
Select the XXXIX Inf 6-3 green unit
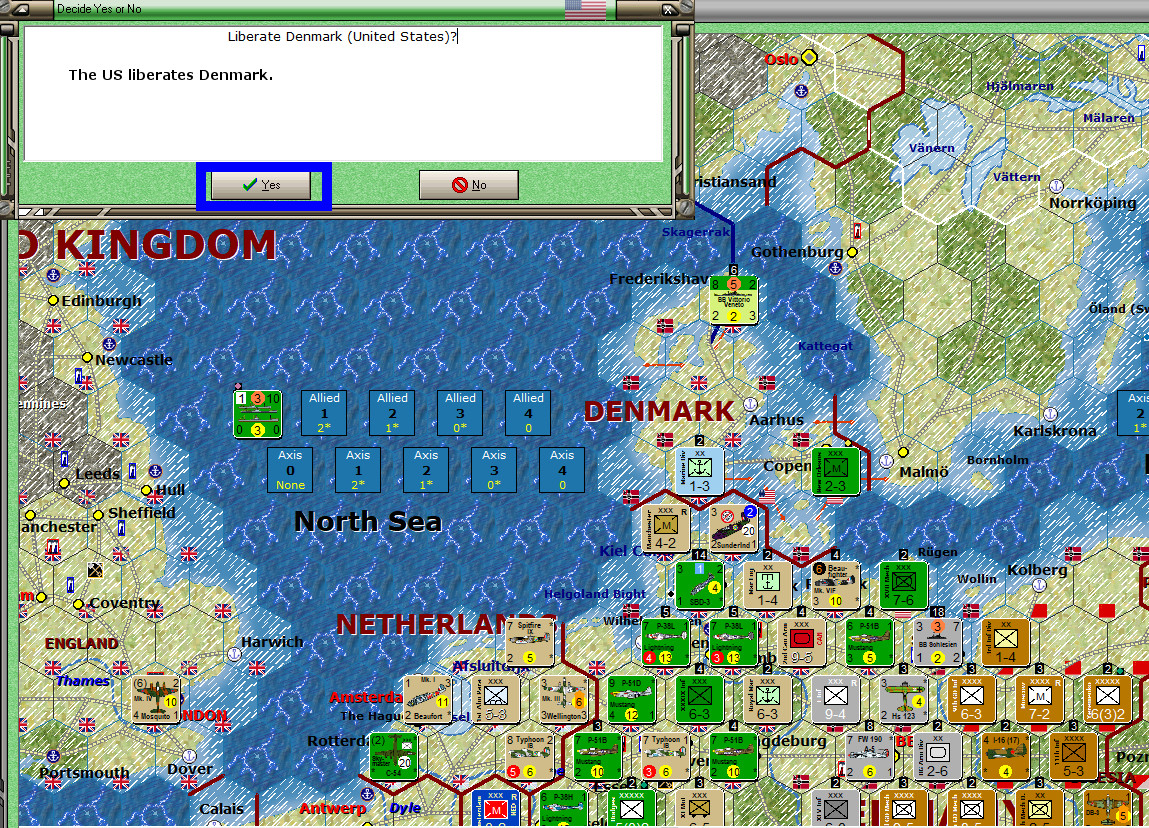pyautogui.click(x=699, y=699)
